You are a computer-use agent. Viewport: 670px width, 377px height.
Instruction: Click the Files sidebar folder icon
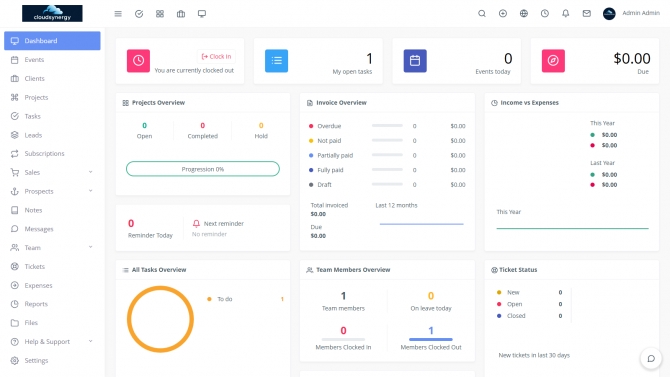click(15, 323)
